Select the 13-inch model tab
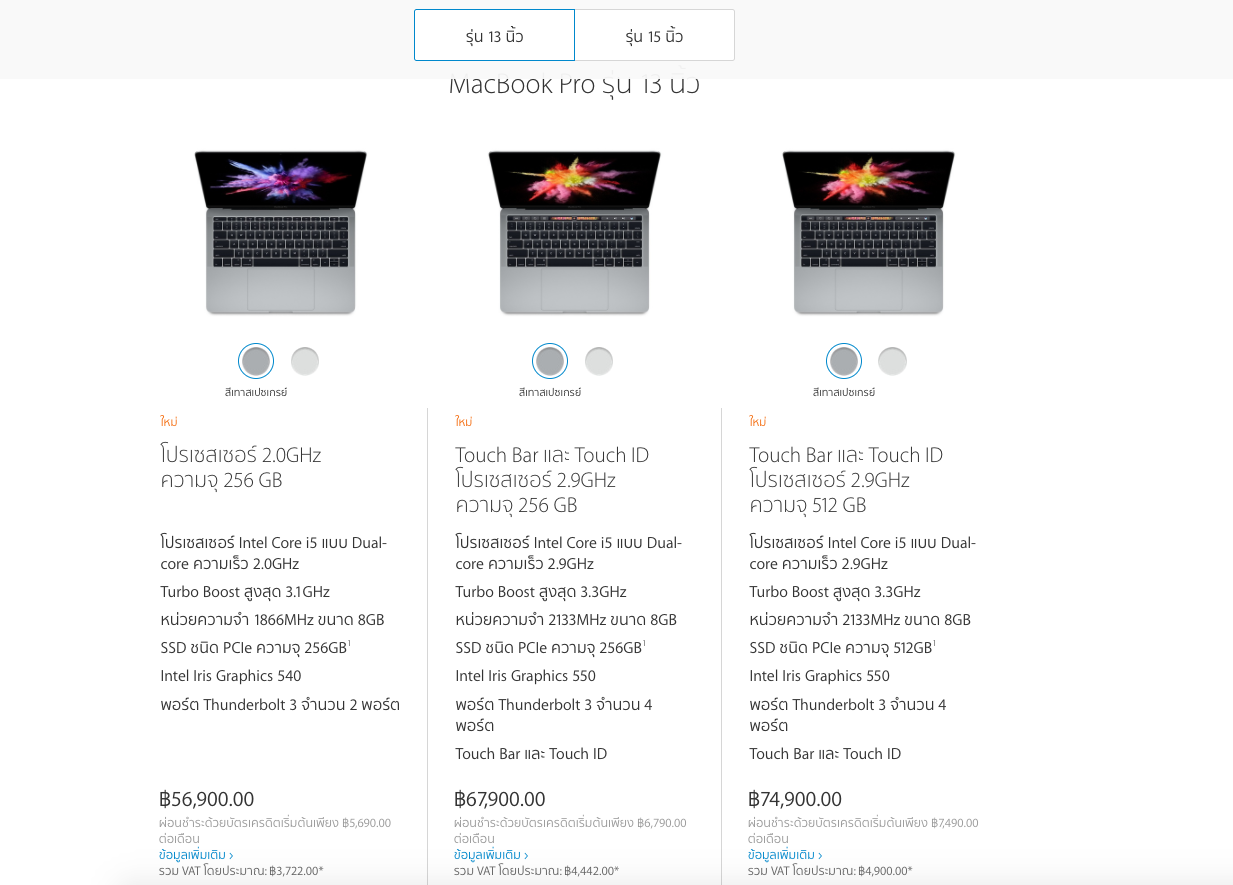 494,36
